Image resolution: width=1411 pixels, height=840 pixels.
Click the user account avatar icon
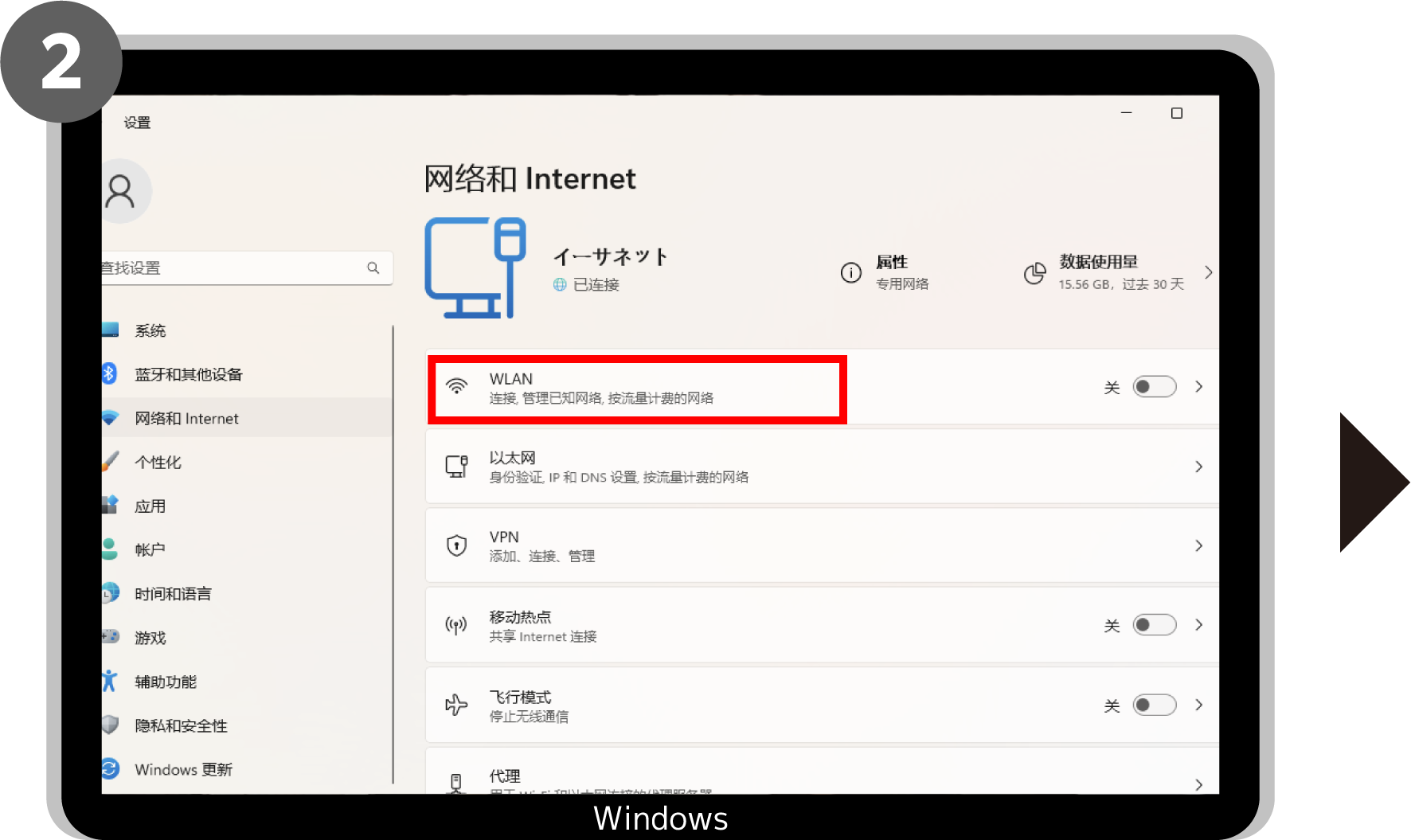click(121, 192)
